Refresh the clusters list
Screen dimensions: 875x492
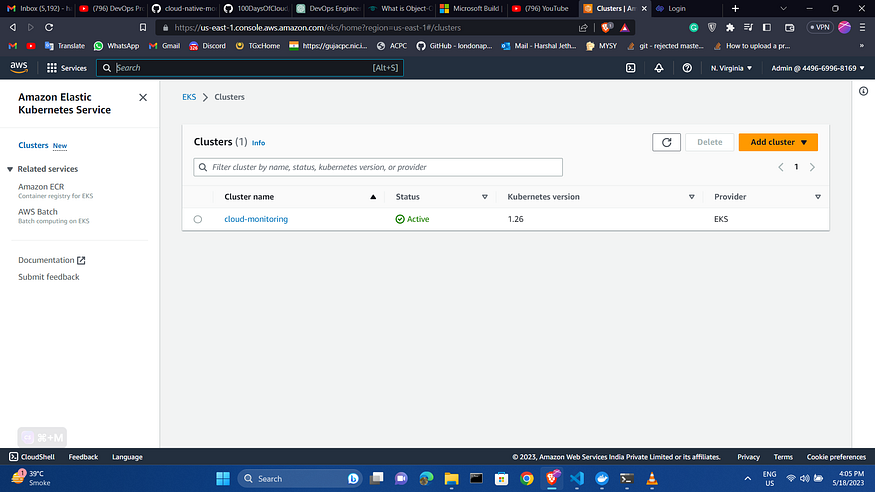pos(666,142)
